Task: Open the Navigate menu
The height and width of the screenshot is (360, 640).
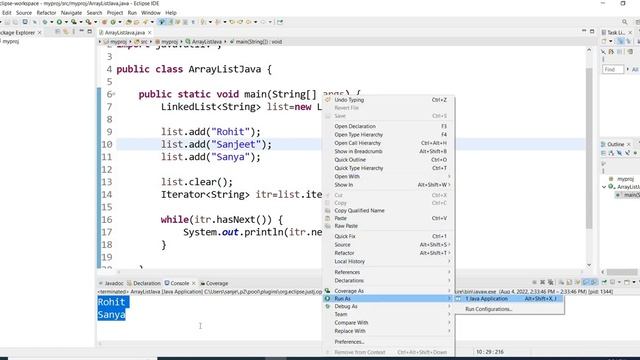Action: pos(71,13)
